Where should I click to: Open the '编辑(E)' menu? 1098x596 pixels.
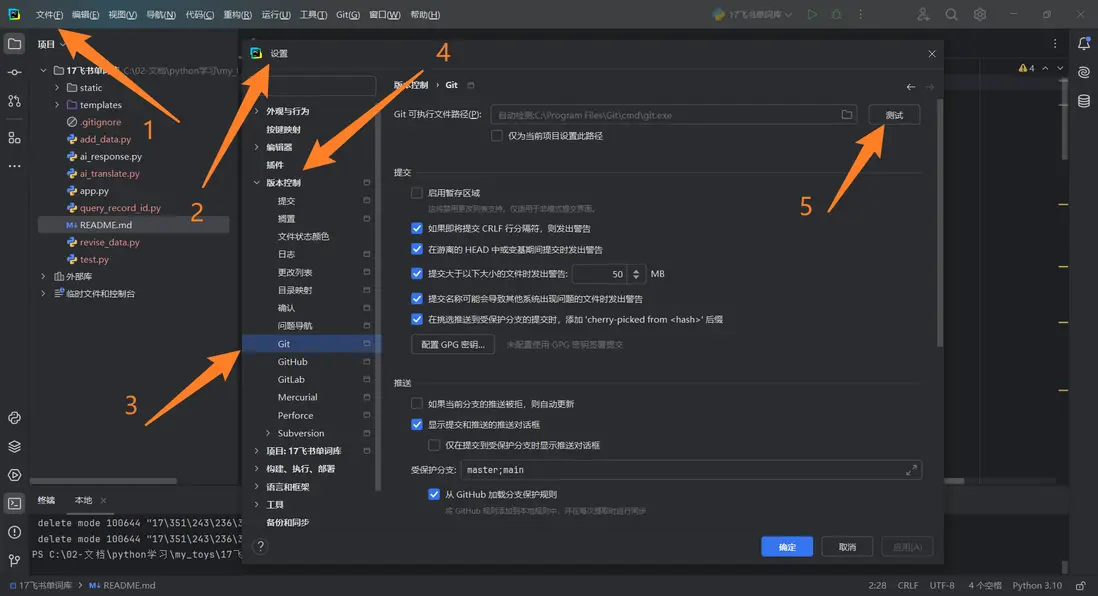[x=85, y=15]
